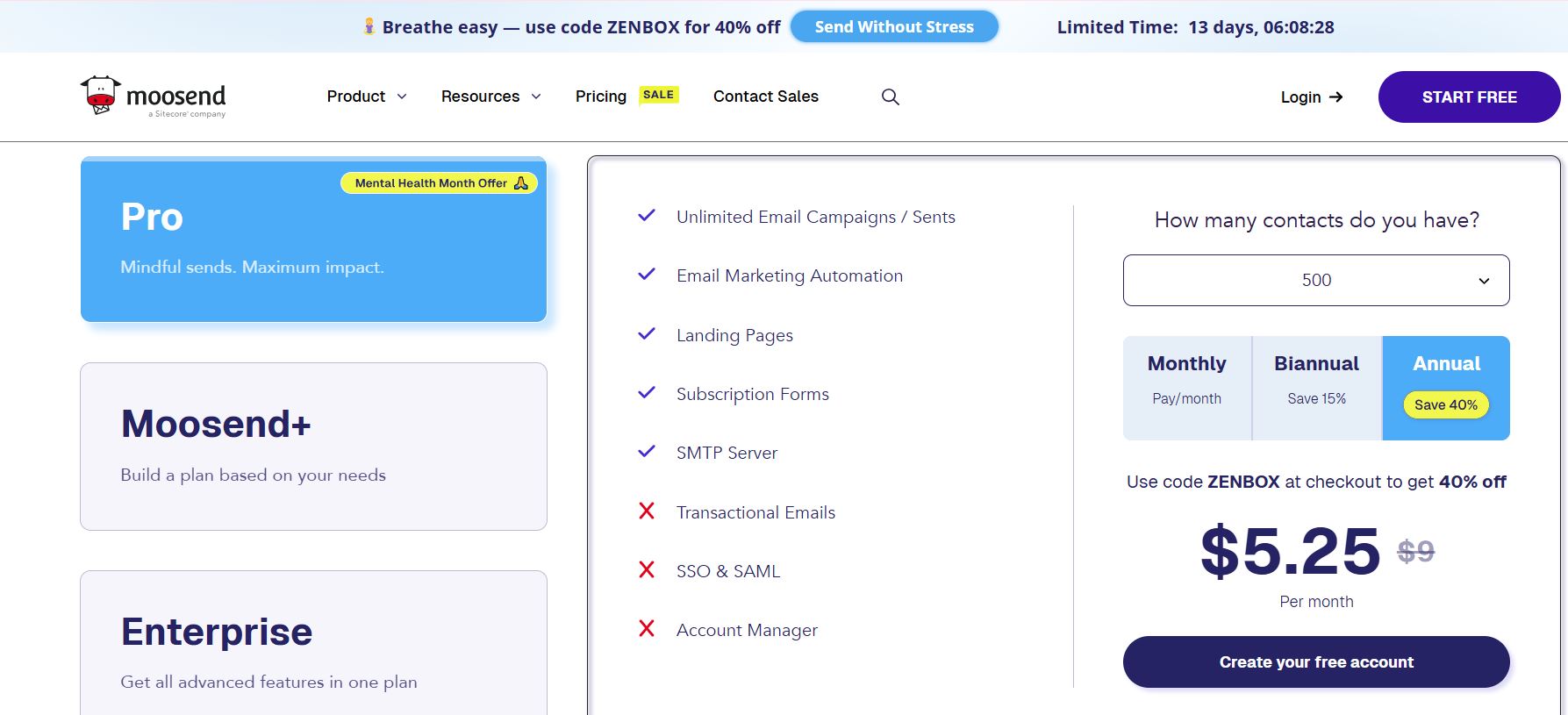Click checkmark next to Unlimited Email Campaigns

tap(647, 216)
